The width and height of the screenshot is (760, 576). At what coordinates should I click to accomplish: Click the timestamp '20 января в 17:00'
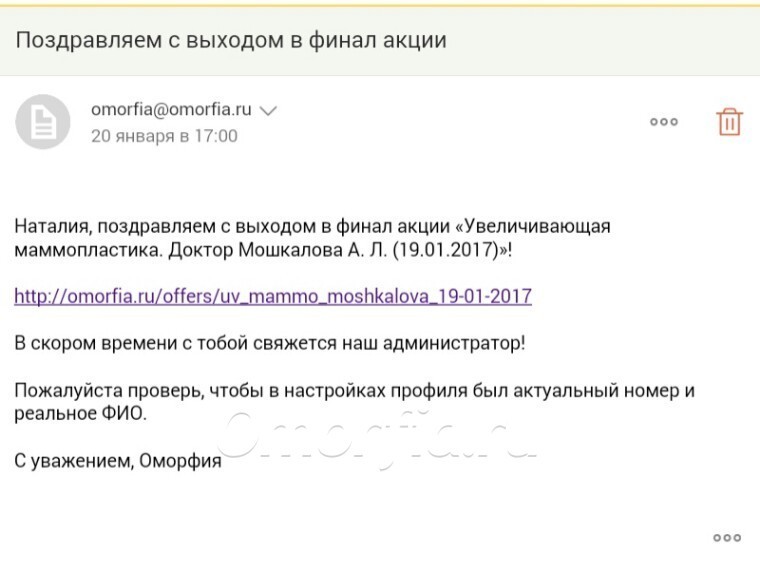pos(164,136)
